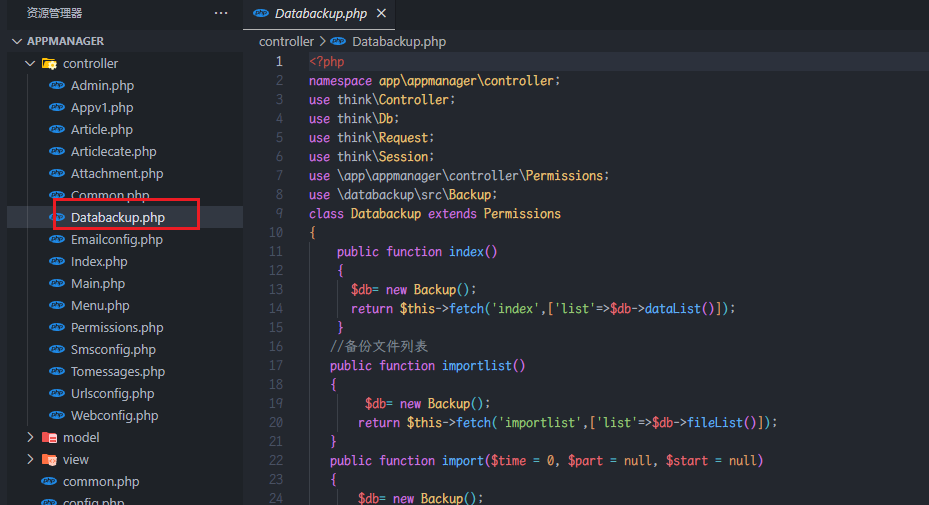This screenshot has height=505, width=929.
Task: Expand the model folder chevron
Action: click(x=30, y=437)
